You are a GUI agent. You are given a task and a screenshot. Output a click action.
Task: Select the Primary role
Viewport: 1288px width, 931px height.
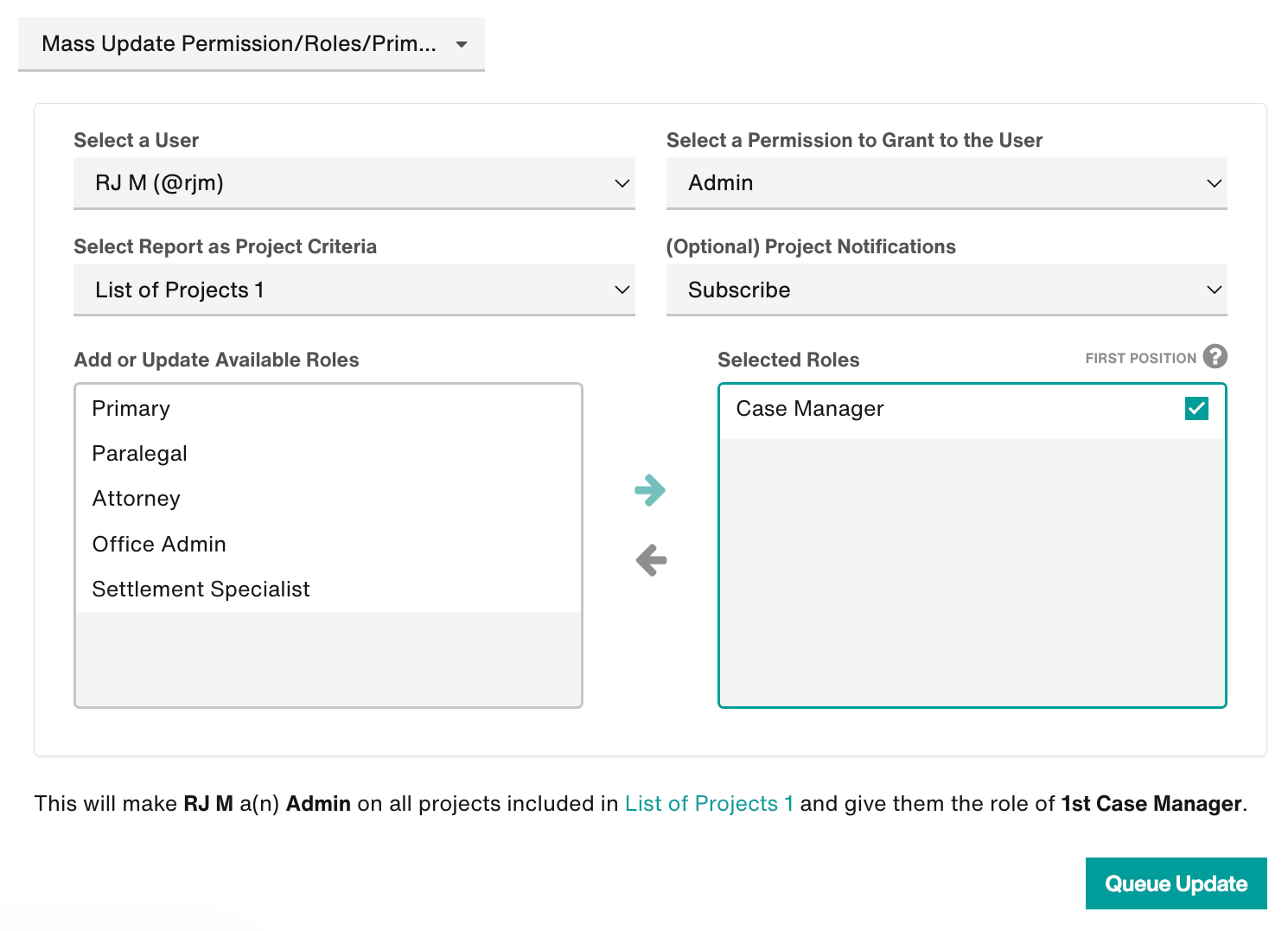click(328, 408)
